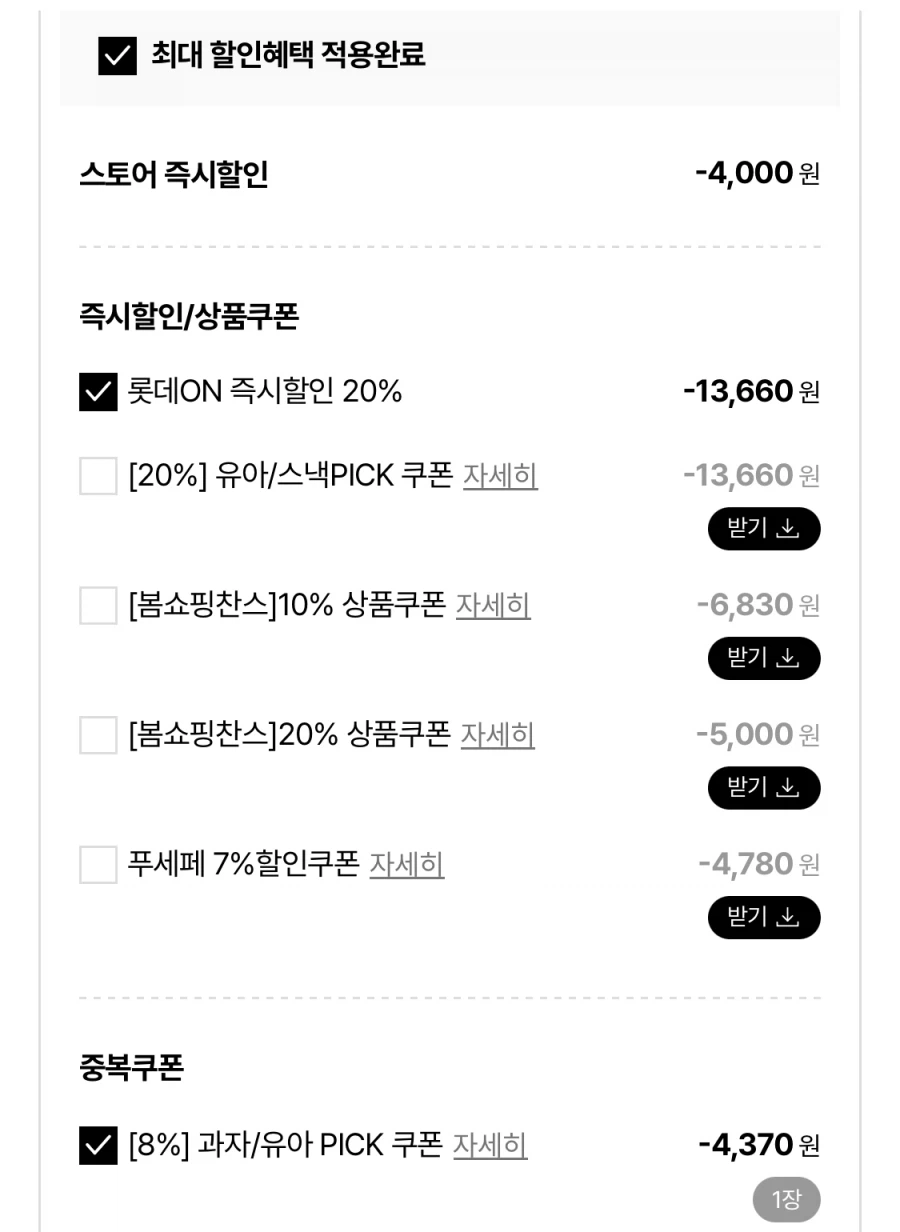The height and width of the screenshot is (1232, 900).
Task: Select [봄쇼핑찬스]20% 상품쿠폰 checkbox
Action: [x=98, y=735]
